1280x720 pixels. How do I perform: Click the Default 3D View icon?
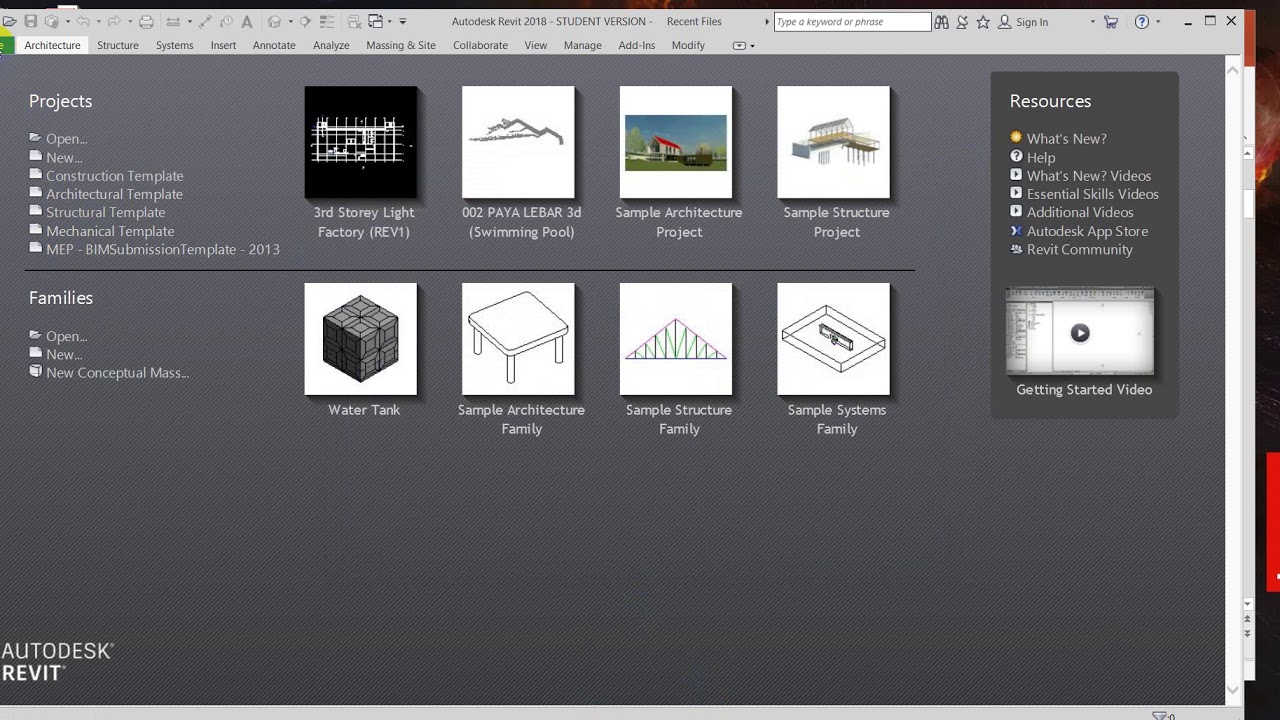[x=274, y=21]
